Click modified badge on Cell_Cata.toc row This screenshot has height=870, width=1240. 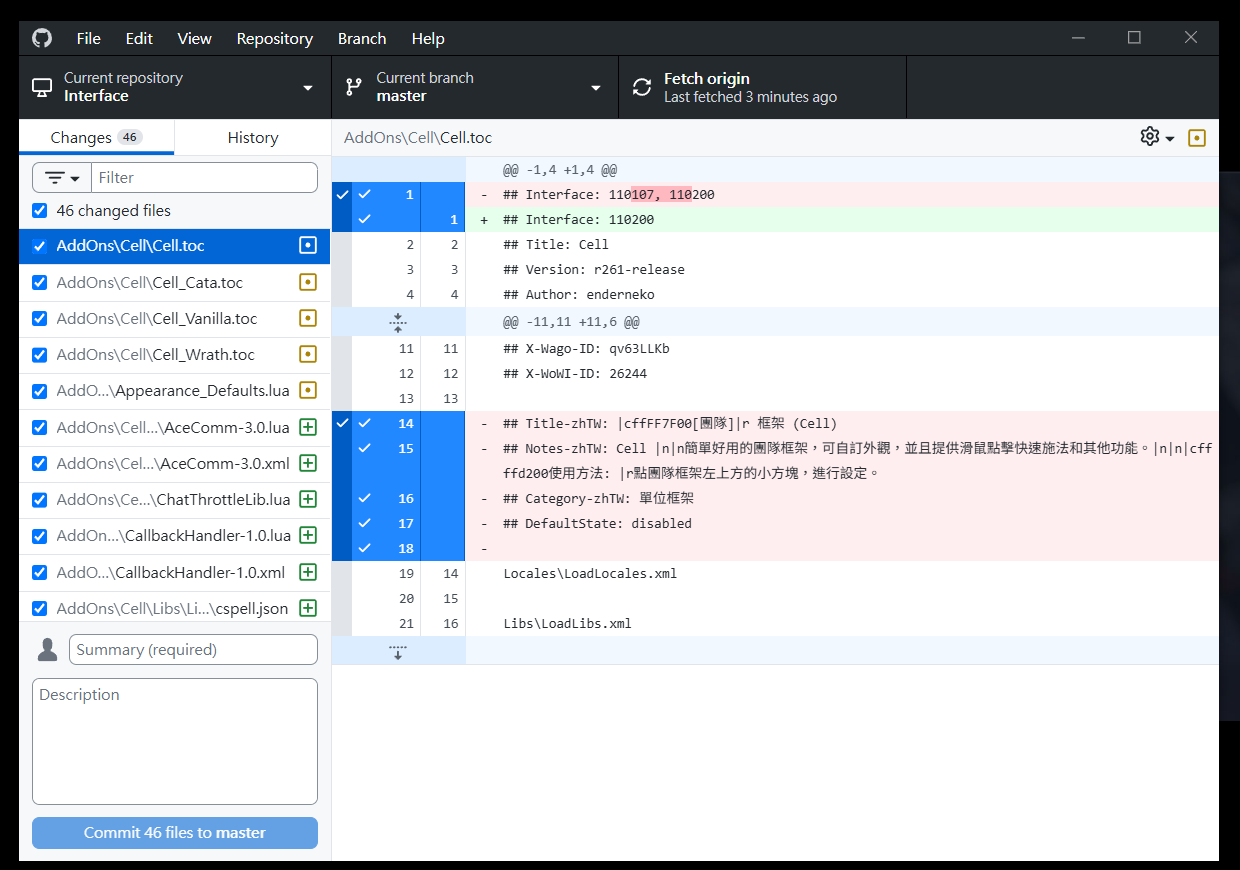308,282
